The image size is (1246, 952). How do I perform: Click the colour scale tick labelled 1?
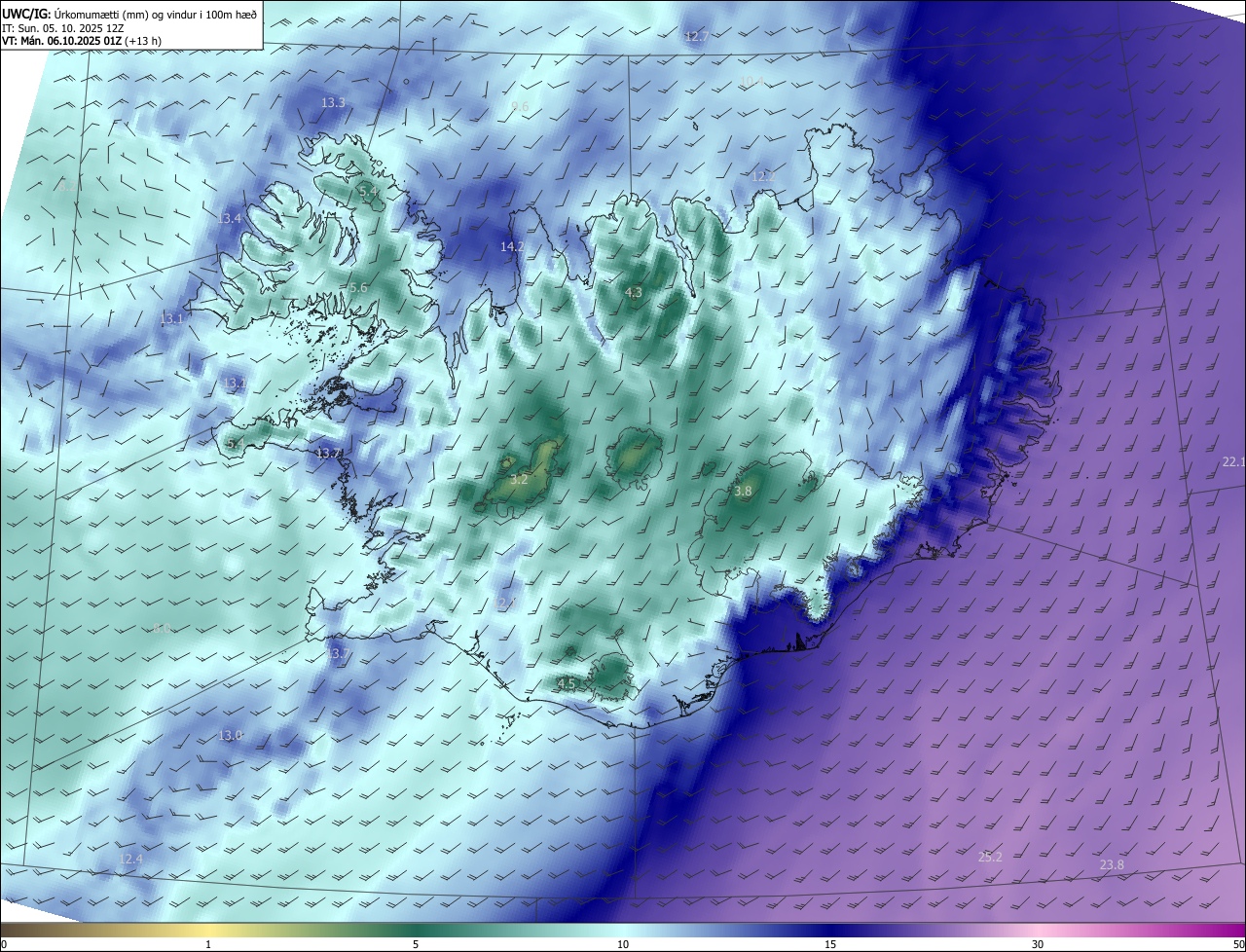(208, 944)
